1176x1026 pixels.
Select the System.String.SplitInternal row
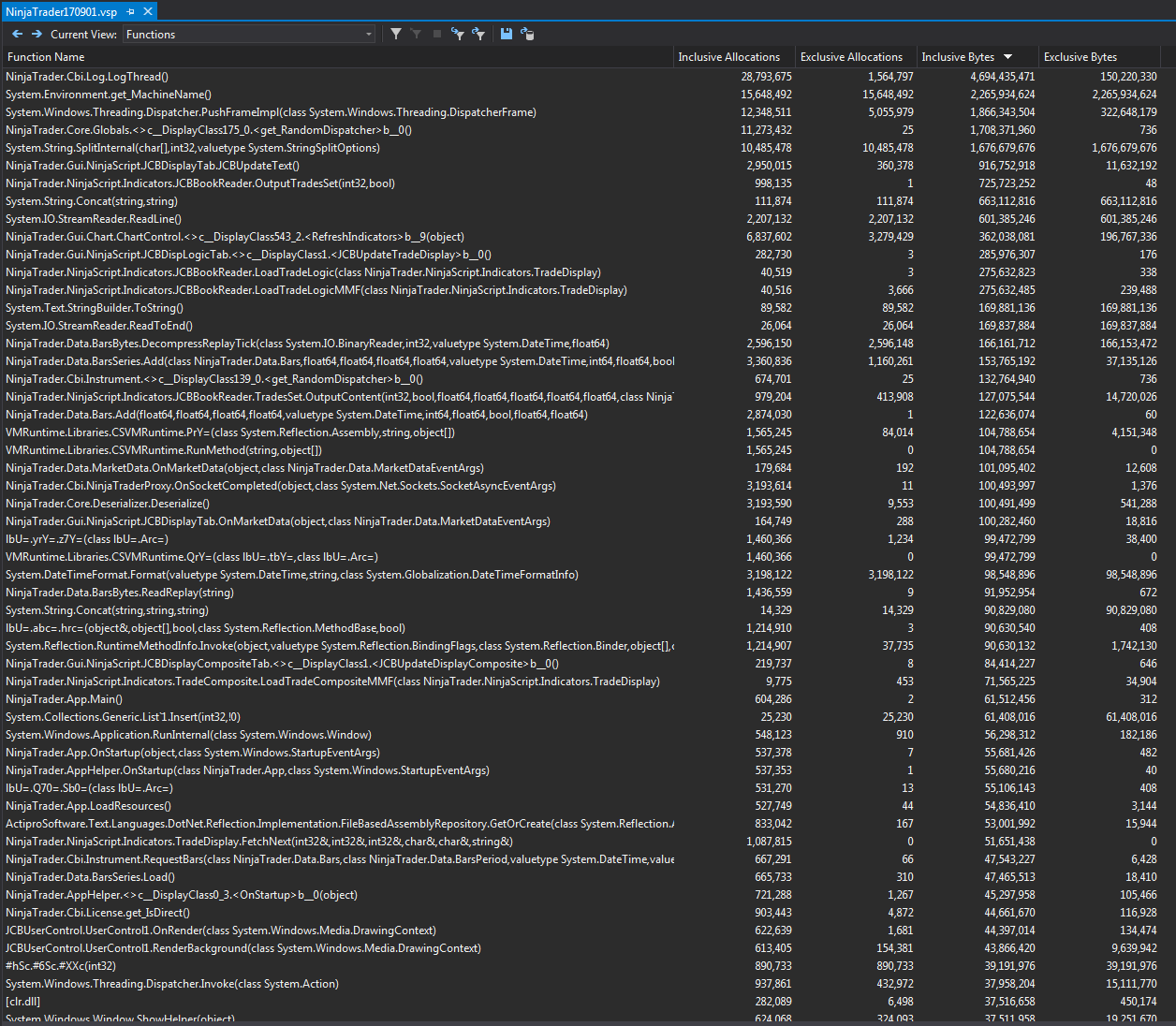[x=581, y=148]
